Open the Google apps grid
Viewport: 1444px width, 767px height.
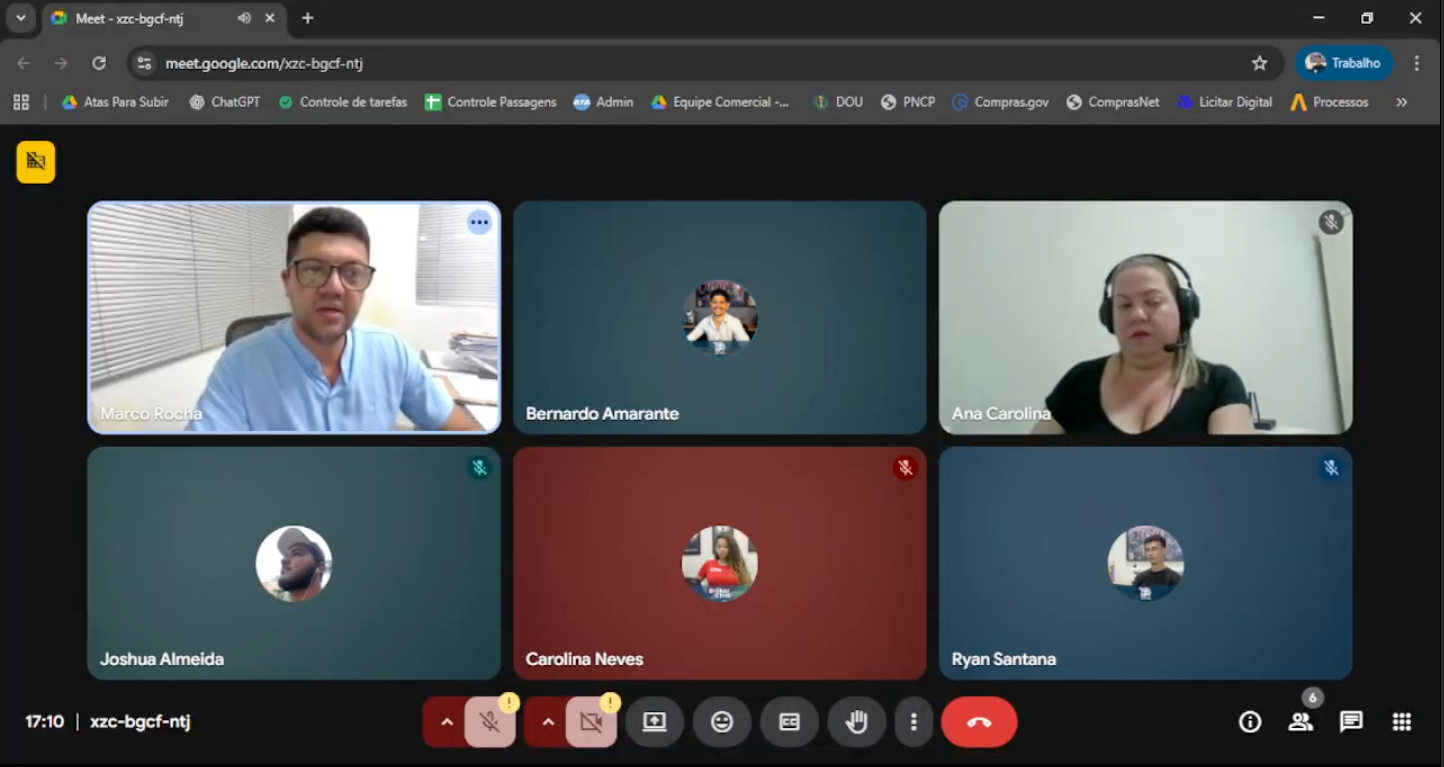pos(1400,721)
